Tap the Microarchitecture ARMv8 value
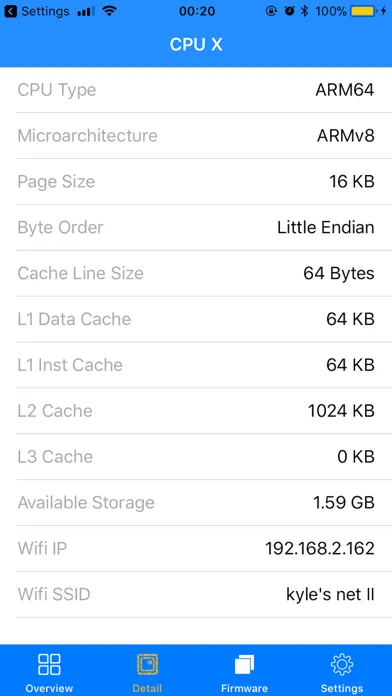Viewport: 392px width, 696px height. tap(345, 136)
